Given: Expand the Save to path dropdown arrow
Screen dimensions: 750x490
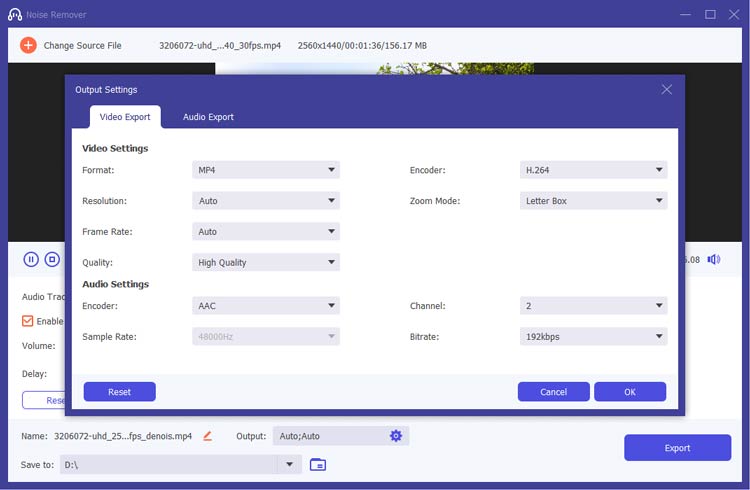Looking at the screenshot, I should coord(289,464).
